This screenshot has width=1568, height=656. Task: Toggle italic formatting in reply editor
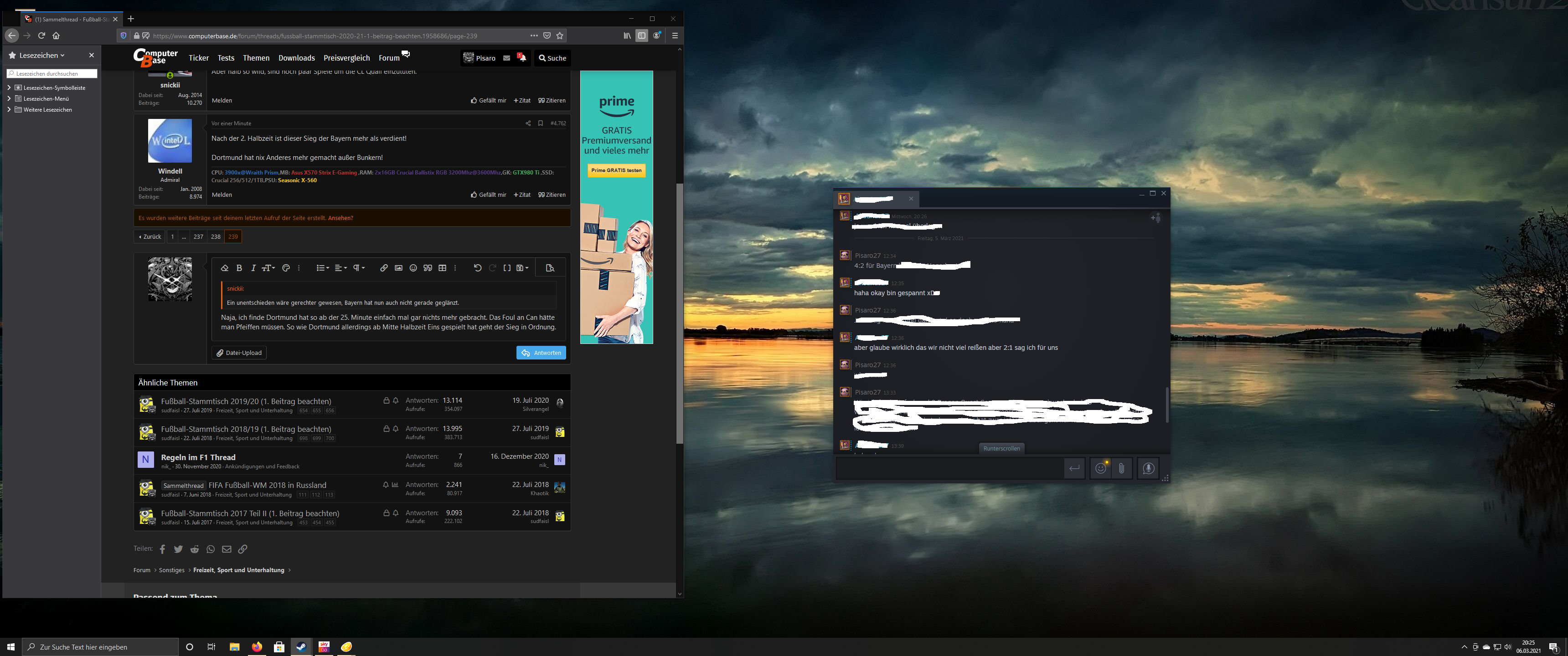point(253,268)
